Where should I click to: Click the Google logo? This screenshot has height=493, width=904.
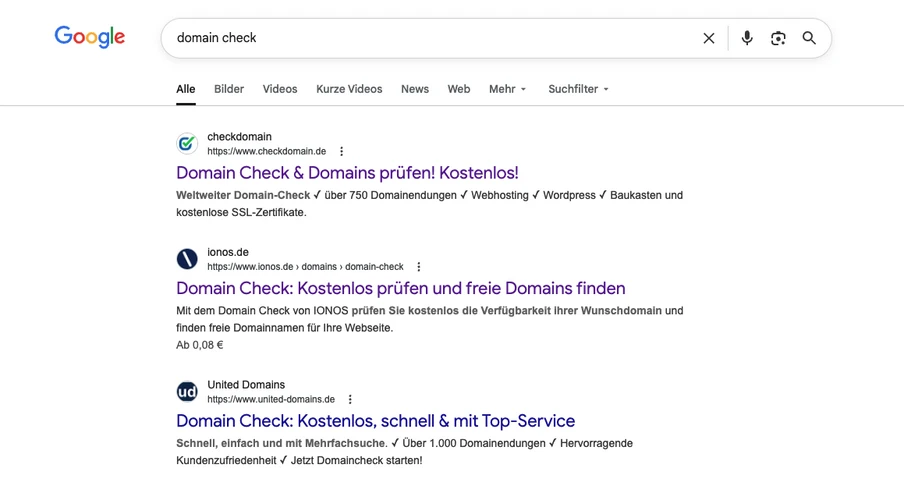[89, 37]
